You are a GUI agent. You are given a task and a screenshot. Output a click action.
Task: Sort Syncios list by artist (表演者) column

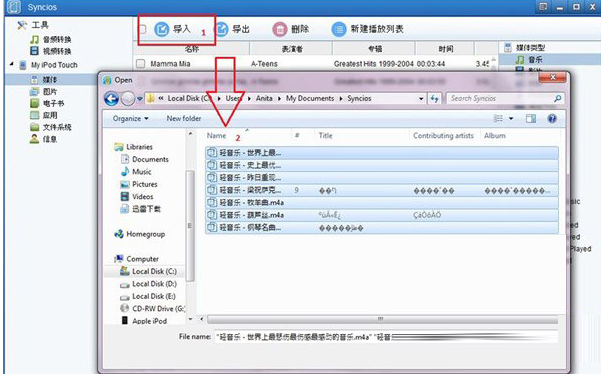(x=291, y=49)
